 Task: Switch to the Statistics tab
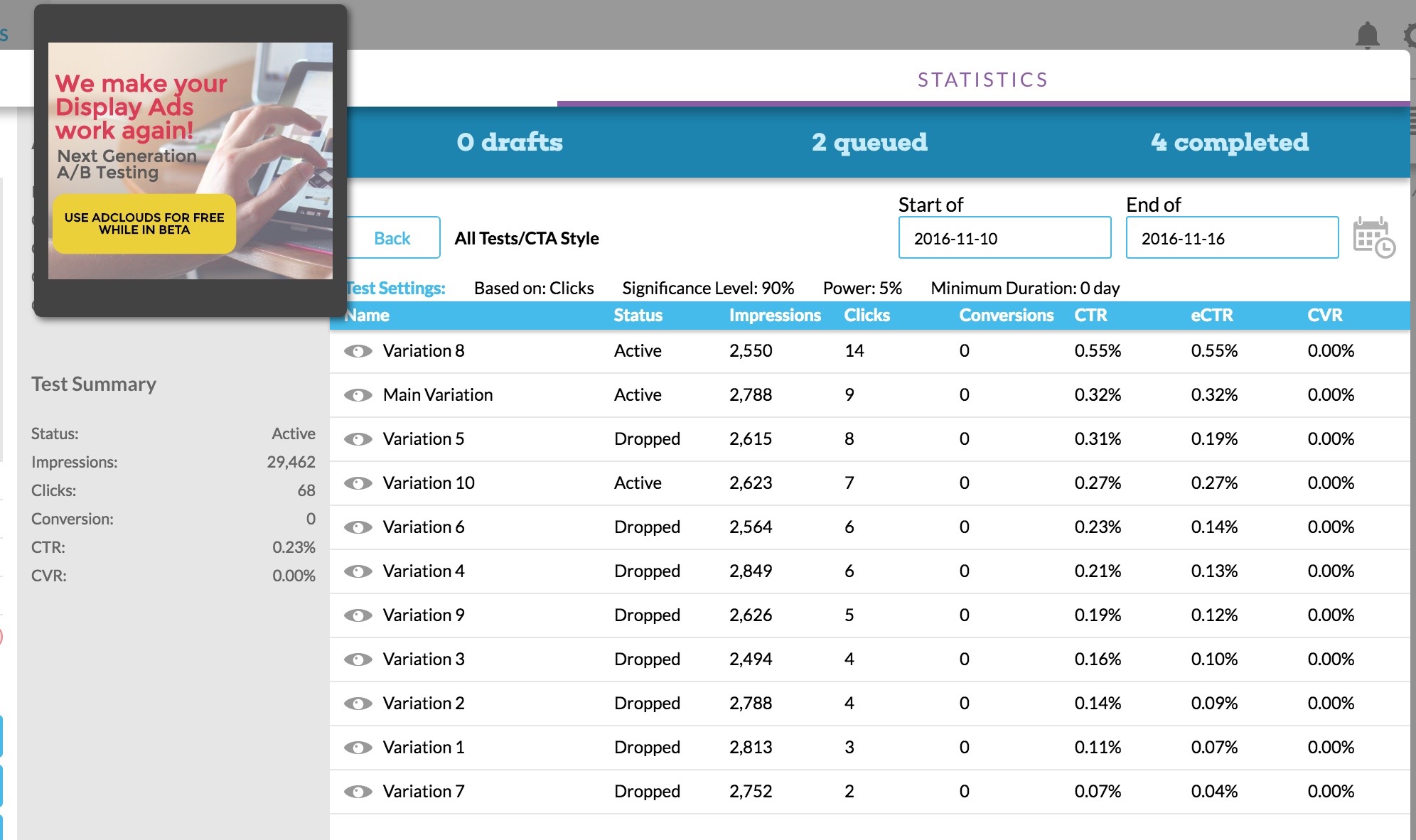point(983,80)
